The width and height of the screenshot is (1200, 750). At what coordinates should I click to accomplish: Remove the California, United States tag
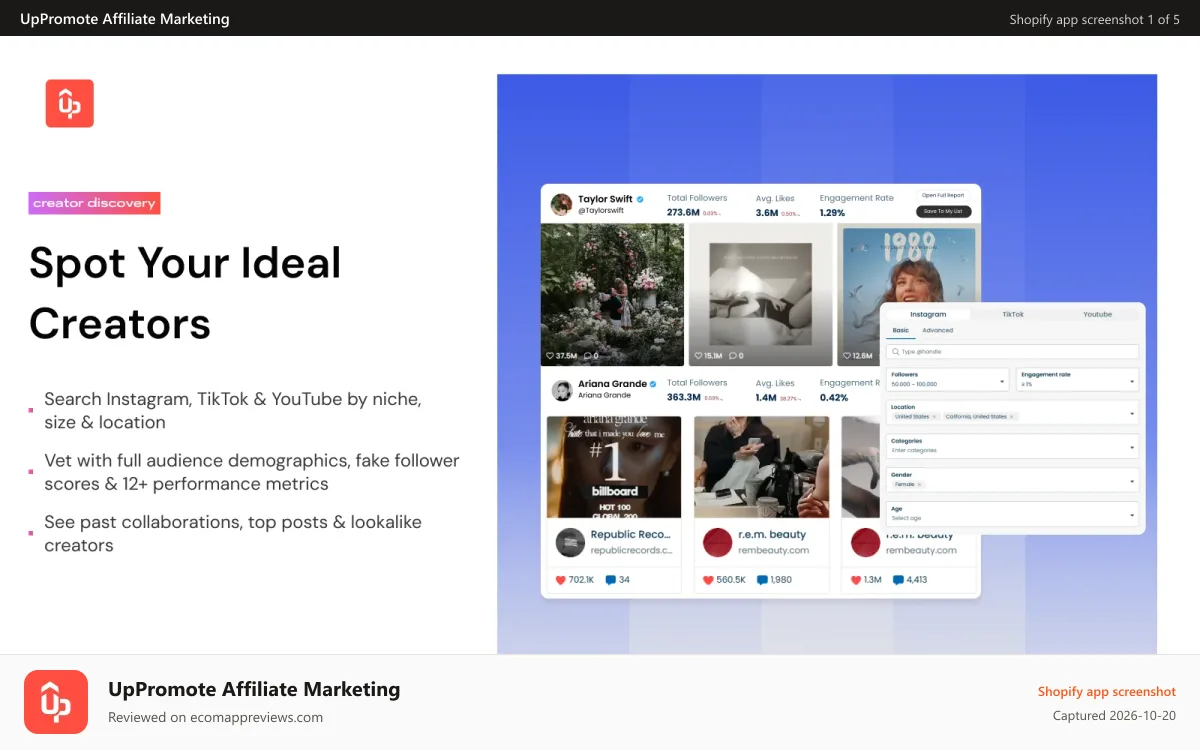tap(1012, 416)
